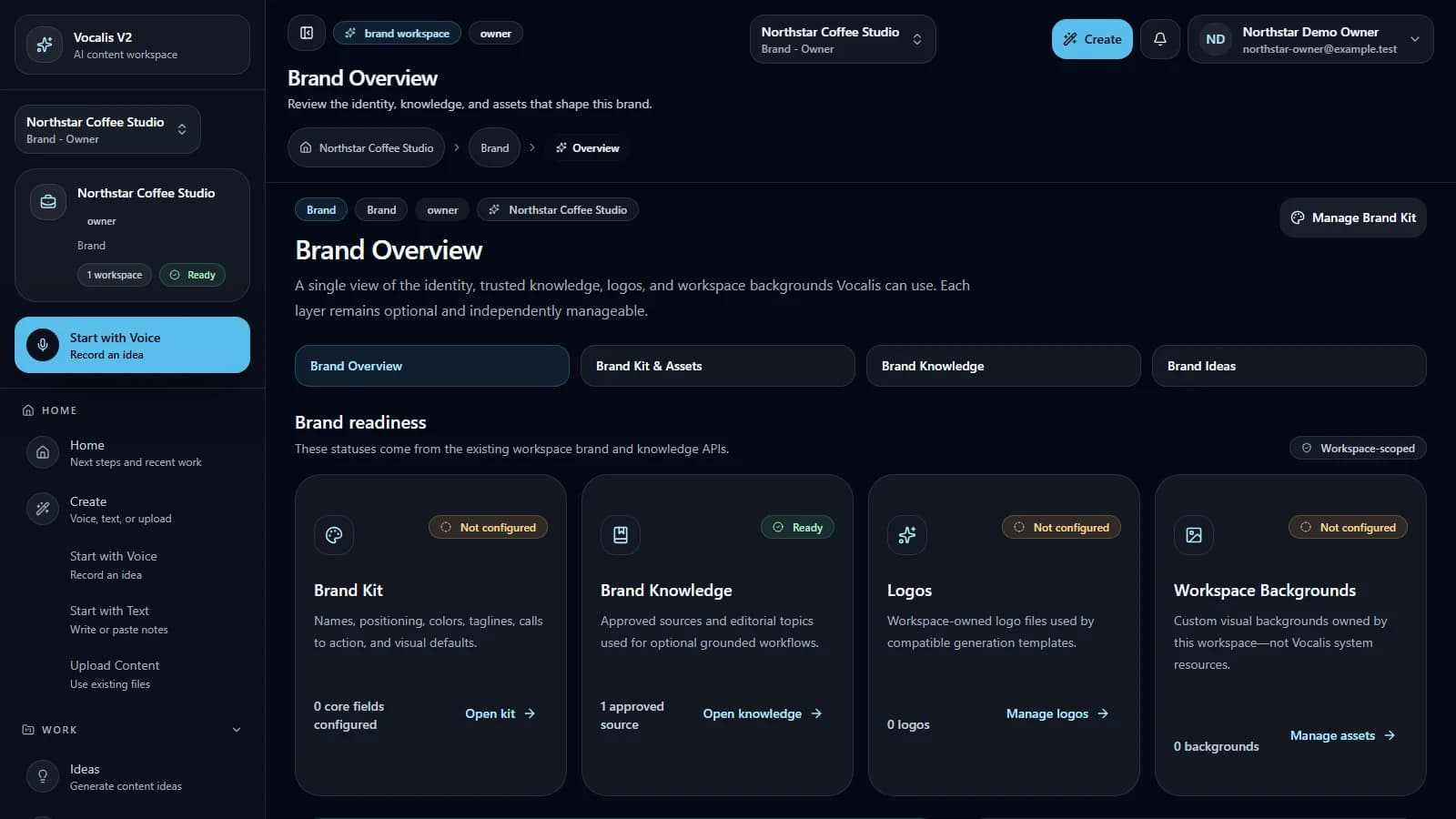Click the Open kit link
The width and height of the screenshot is (1456, 819).
(500, 713)
